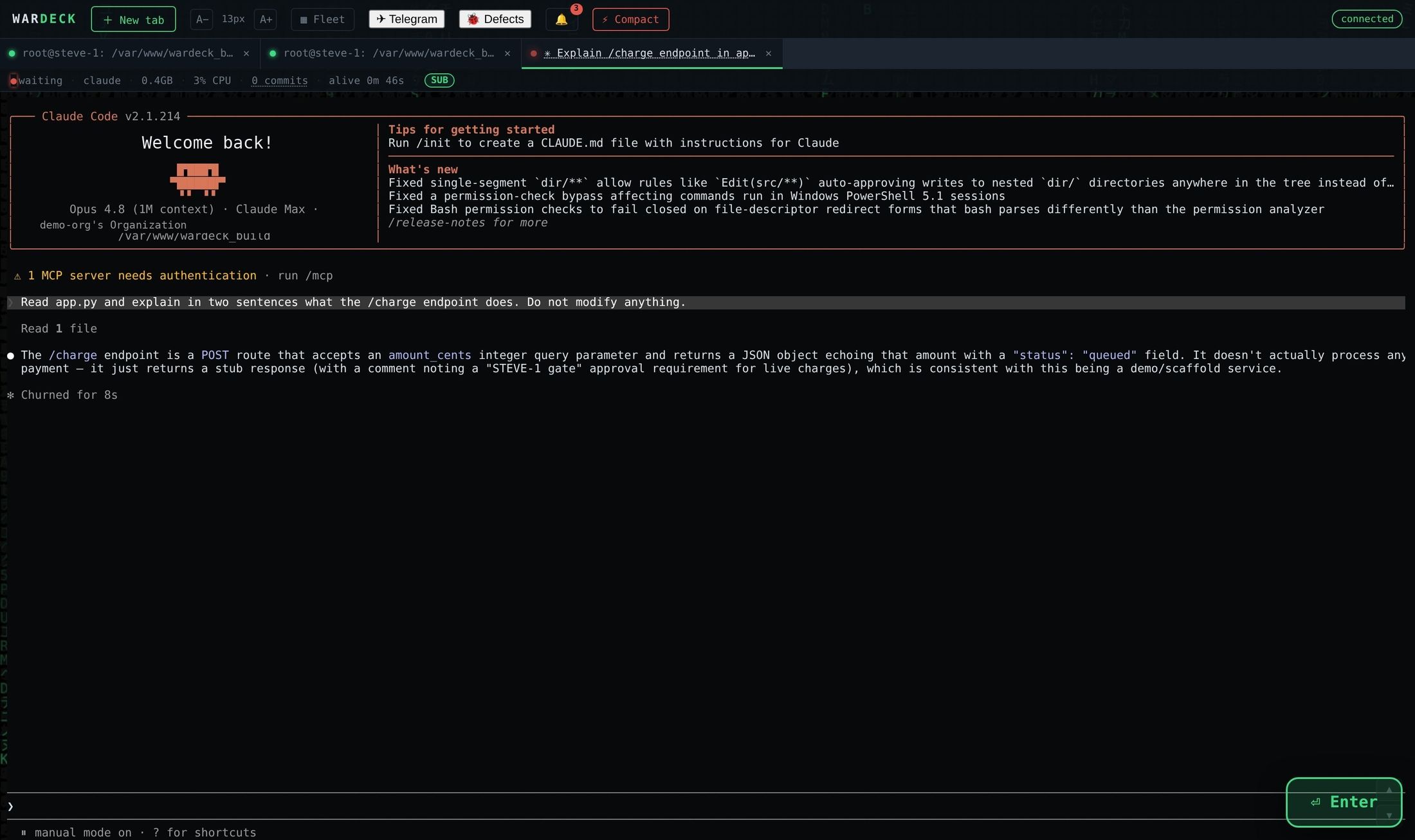
Task: Click the Compact button
Action: pyautogui.click(x=630, y=19)
